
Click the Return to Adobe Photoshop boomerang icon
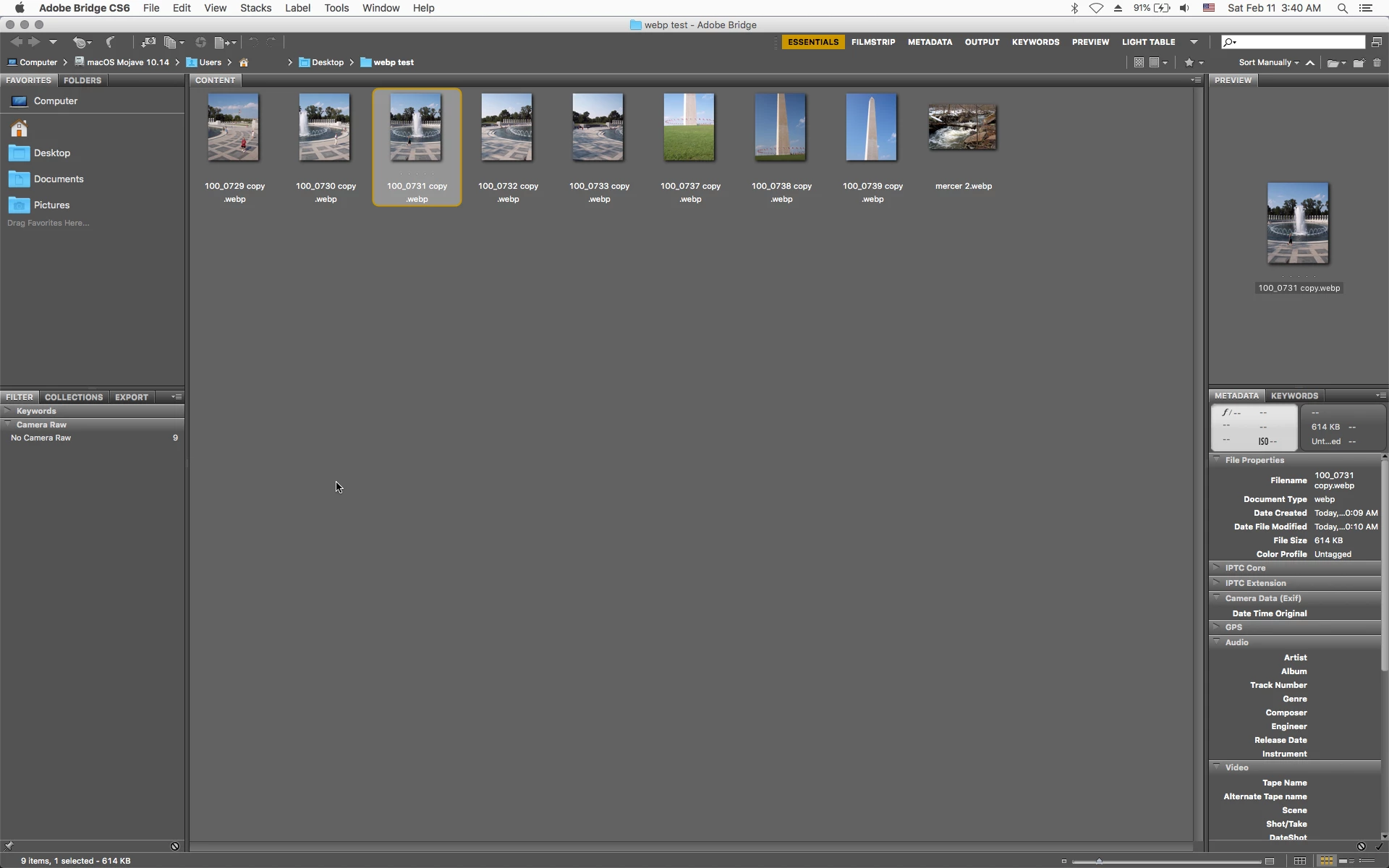pyautogui.click(x=110, y=43)
